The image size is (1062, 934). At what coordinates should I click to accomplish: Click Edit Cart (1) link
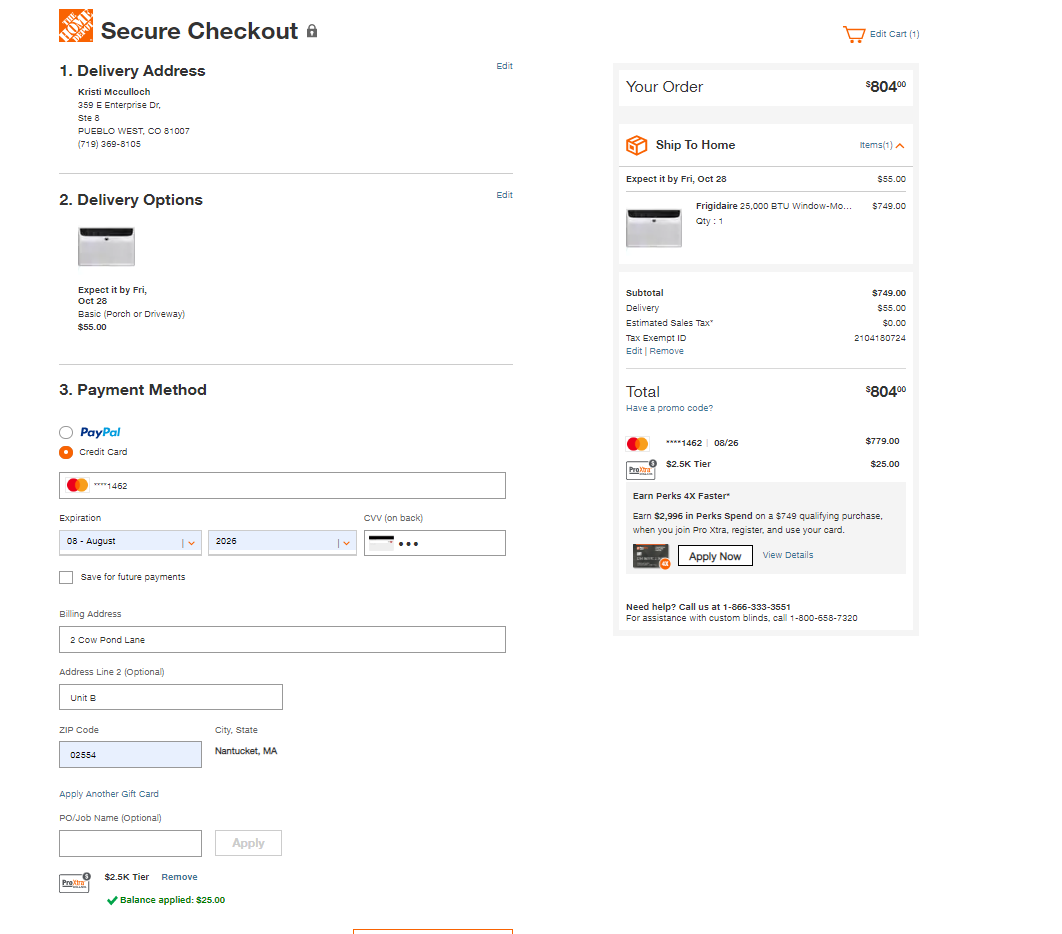[x=895, y=34]
